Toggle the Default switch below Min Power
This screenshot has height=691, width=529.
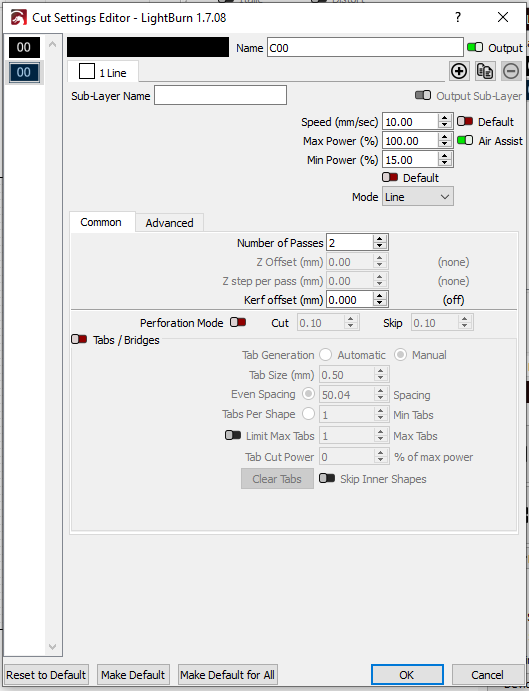(390, 177)
